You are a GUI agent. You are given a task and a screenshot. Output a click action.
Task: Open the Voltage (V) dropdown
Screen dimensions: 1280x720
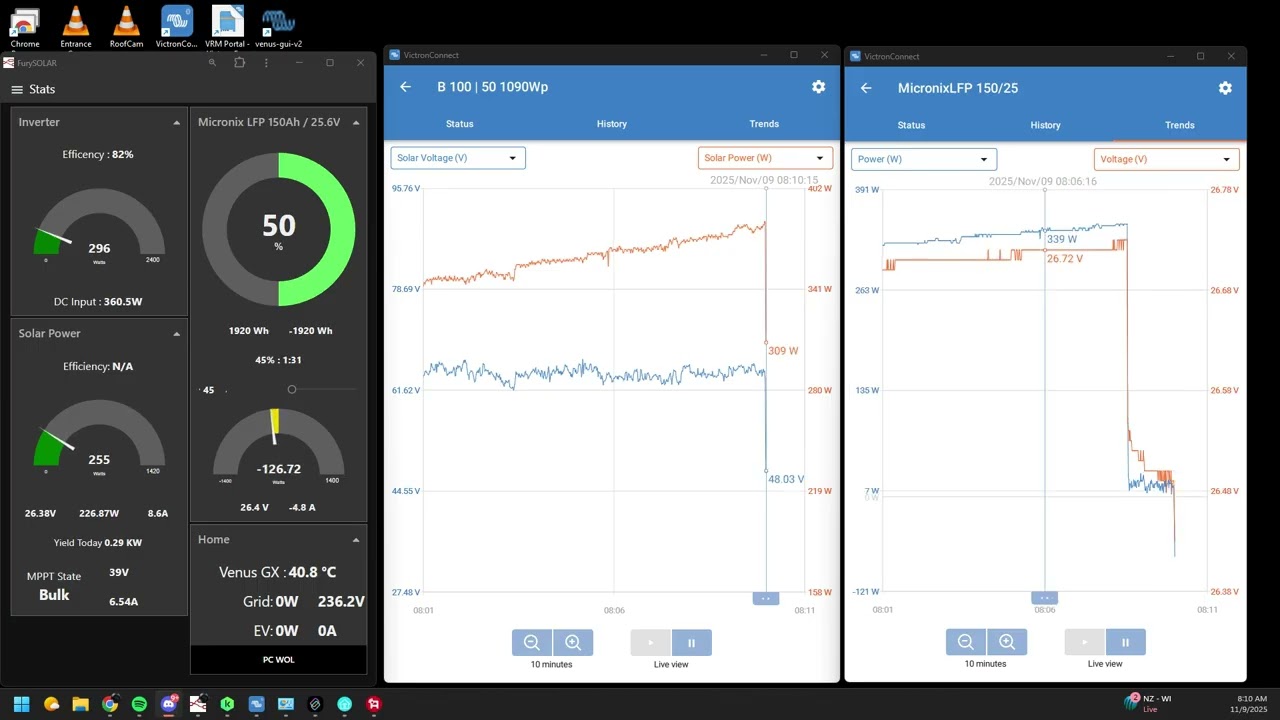coord(1166,159)
